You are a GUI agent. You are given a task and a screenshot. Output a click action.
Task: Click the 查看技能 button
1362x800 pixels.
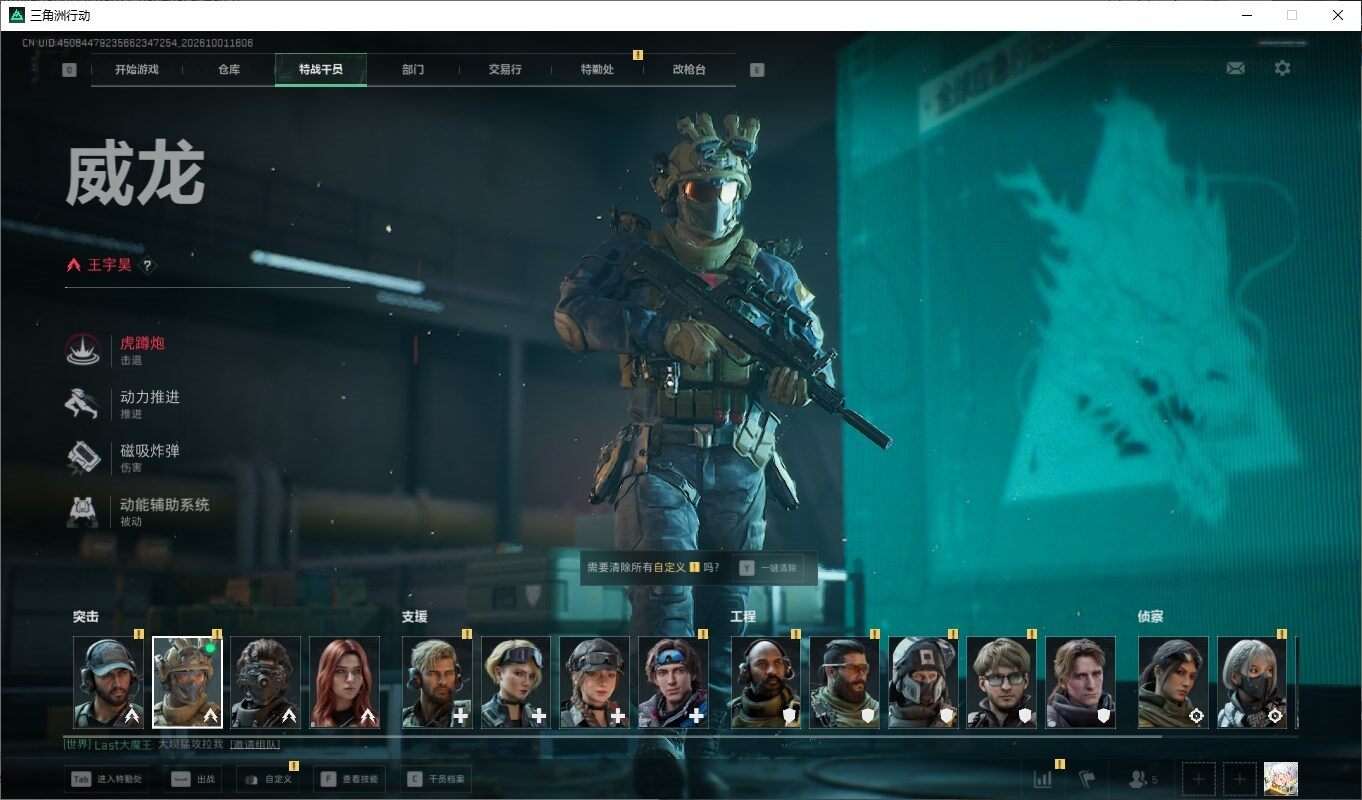(x=350, y=779)
